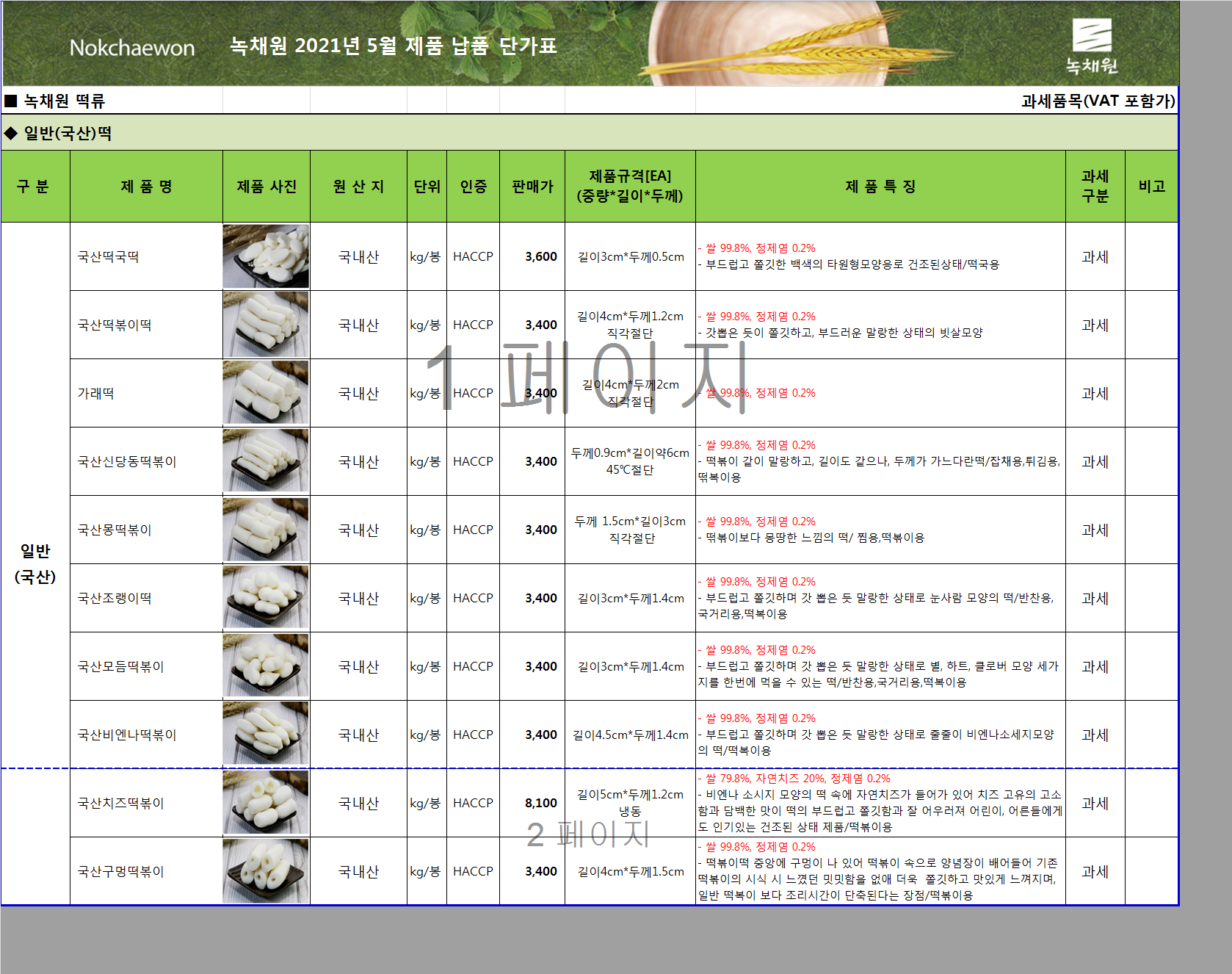Click the 일반(국산)떡 section title row

(590, 133)
